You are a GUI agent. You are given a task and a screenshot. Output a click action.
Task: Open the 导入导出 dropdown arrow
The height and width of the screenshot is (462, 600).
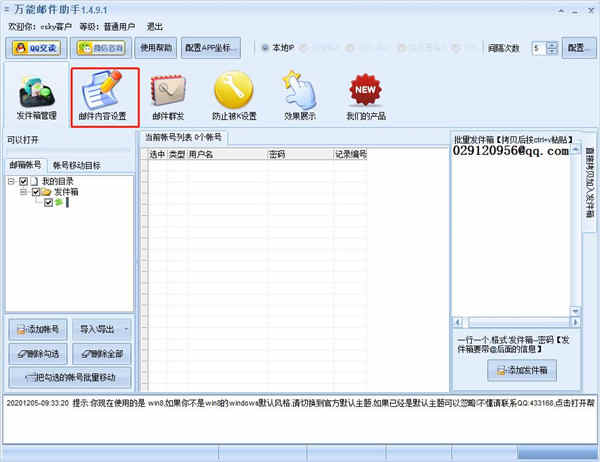pos(126,329)
